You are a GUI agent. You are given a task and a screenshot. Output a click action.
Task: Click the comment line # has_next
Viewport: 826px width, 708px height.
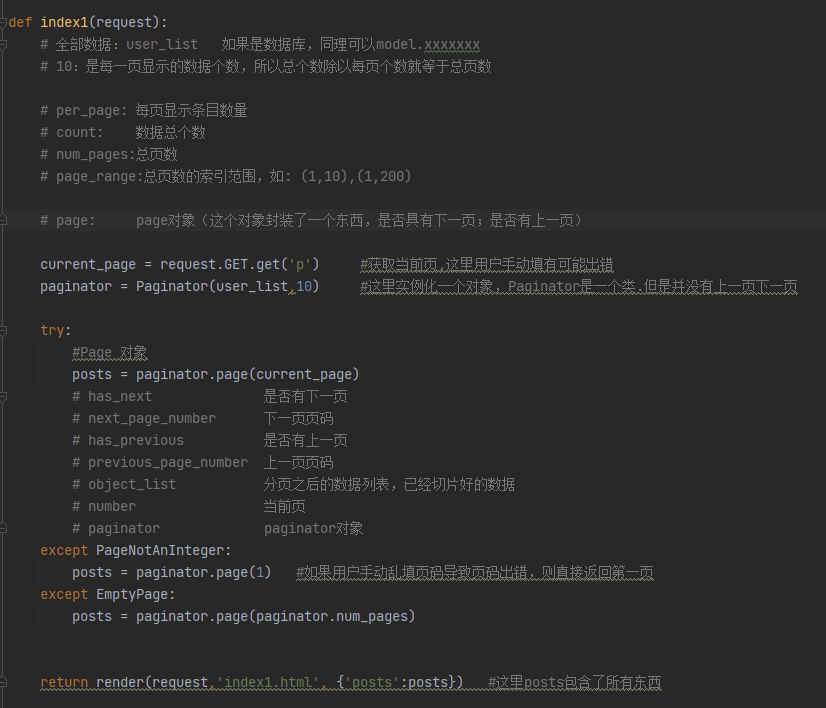coord(110,396)
